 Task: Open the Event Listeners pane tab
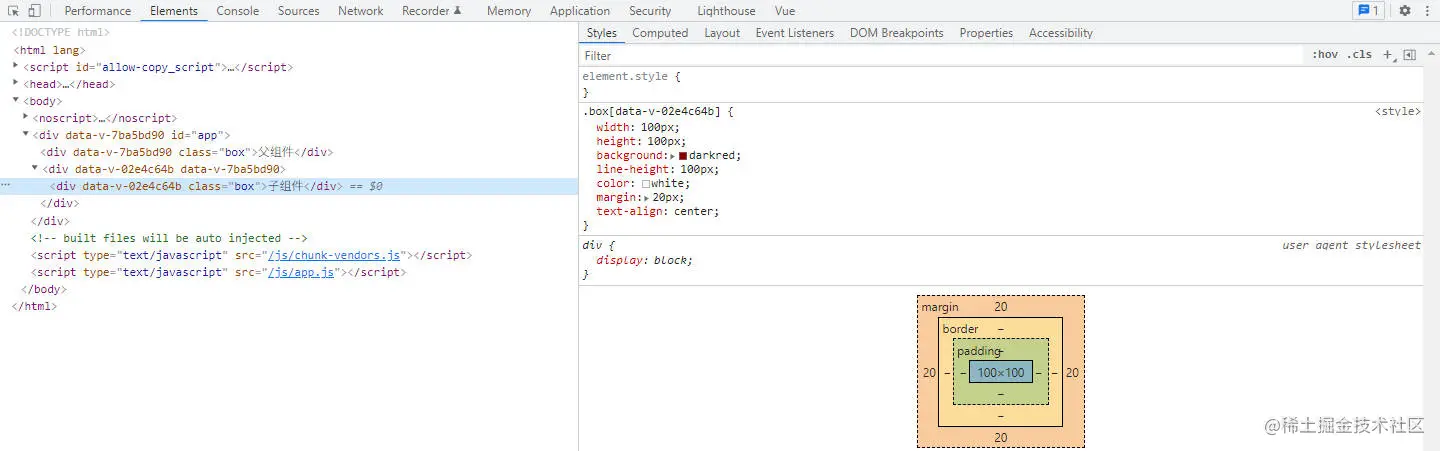click(795, 33)
